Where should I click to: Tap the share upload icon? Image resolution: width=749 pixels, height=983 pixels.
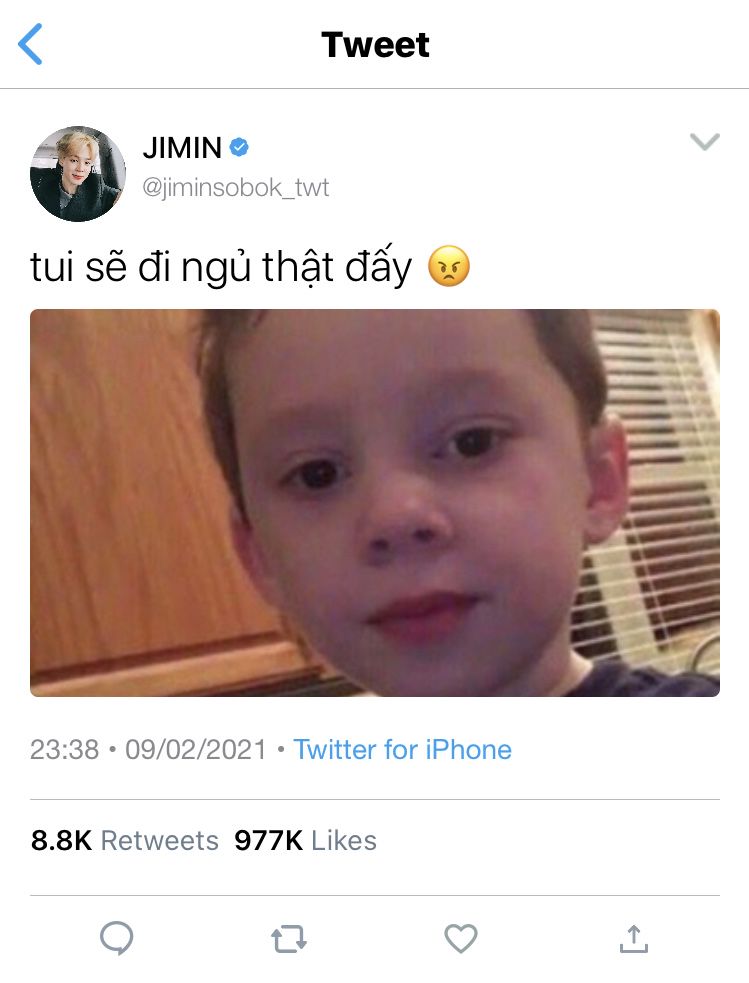[x=634, y=938]
